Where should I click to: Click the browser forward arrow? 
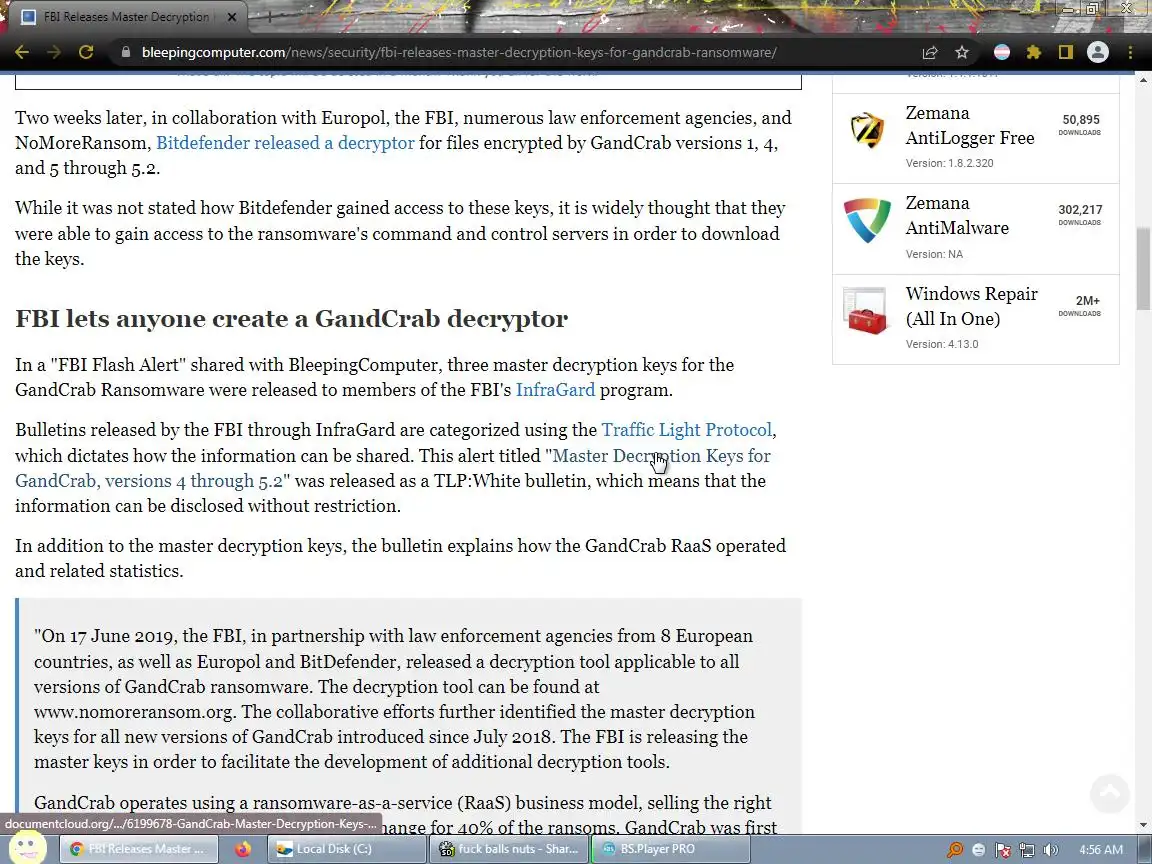[x=54, y=52]
